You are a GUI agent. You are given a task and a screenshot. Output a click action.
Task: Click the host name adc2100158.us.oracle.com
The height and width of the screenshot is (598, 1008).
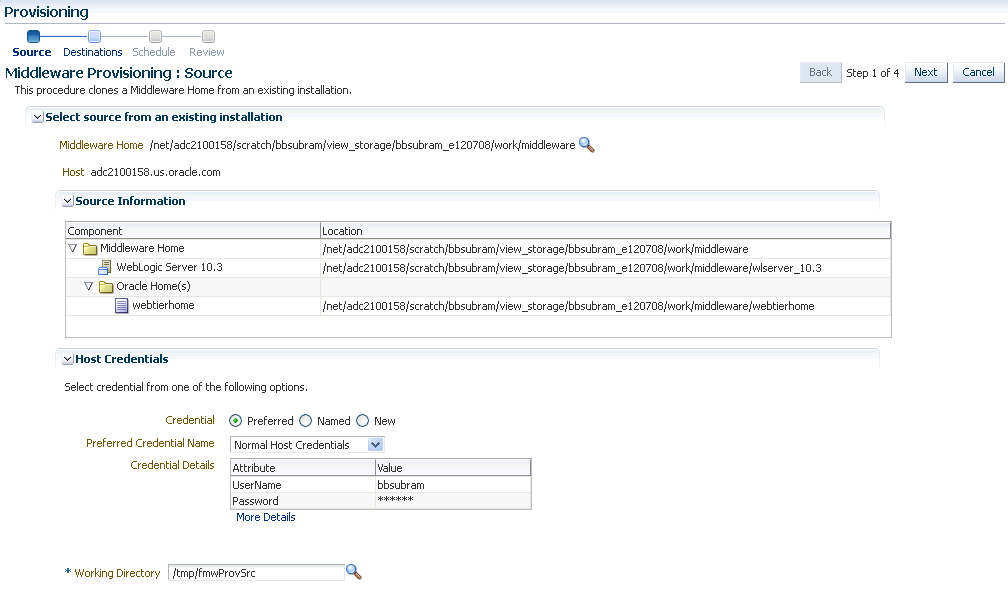coord(156,172)
